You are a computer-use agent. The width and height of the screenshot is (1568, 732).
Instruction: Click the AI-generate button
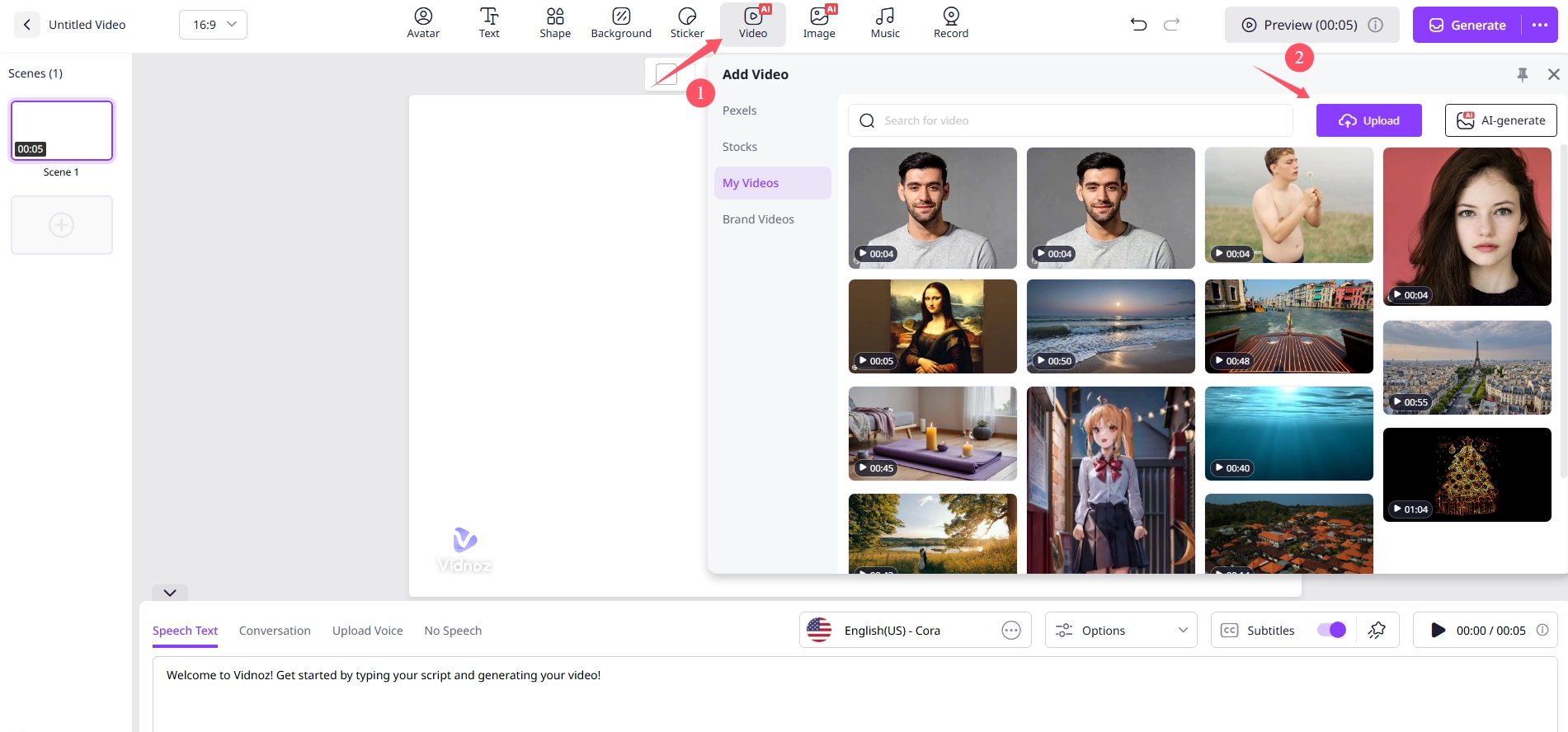pyautogui.click(x=1501, y=120)
